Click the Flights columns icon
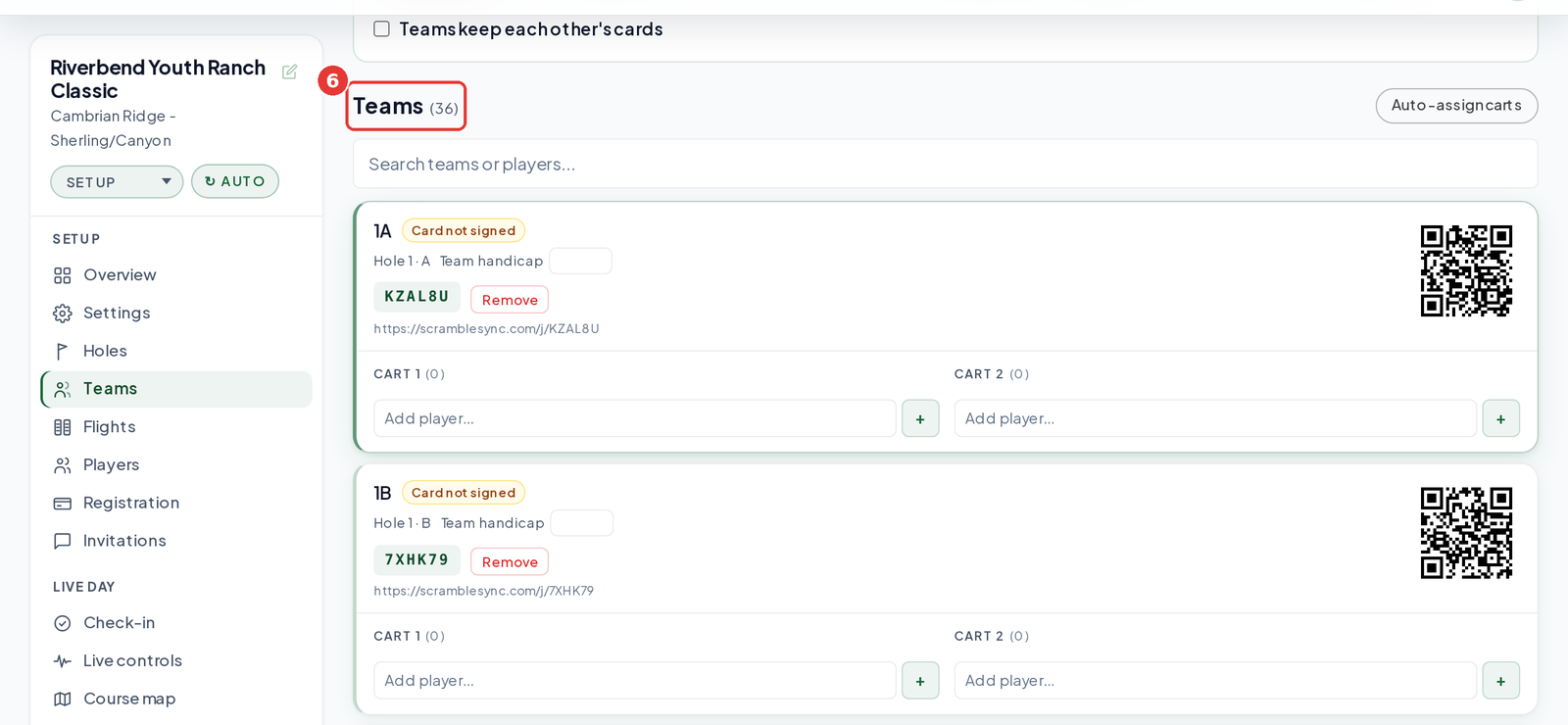 (x=63, y=427)
